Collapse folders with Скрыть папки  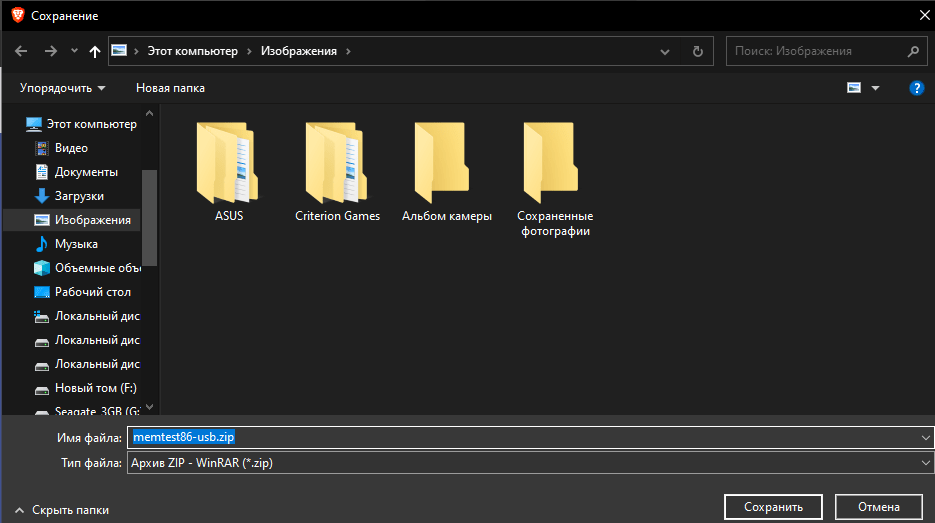tap(63, 510)
